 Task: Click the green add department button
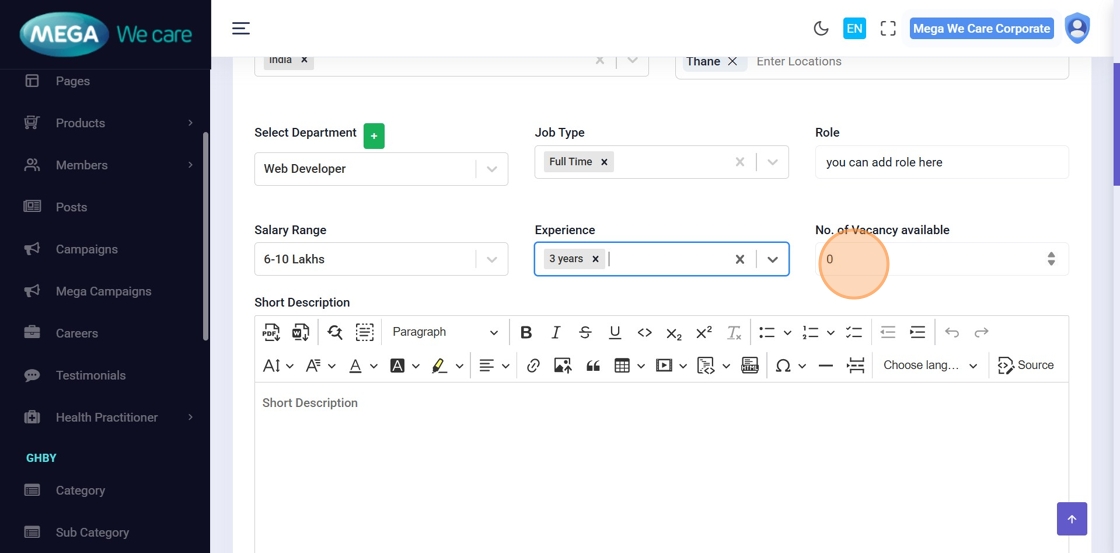pos(374,136)
